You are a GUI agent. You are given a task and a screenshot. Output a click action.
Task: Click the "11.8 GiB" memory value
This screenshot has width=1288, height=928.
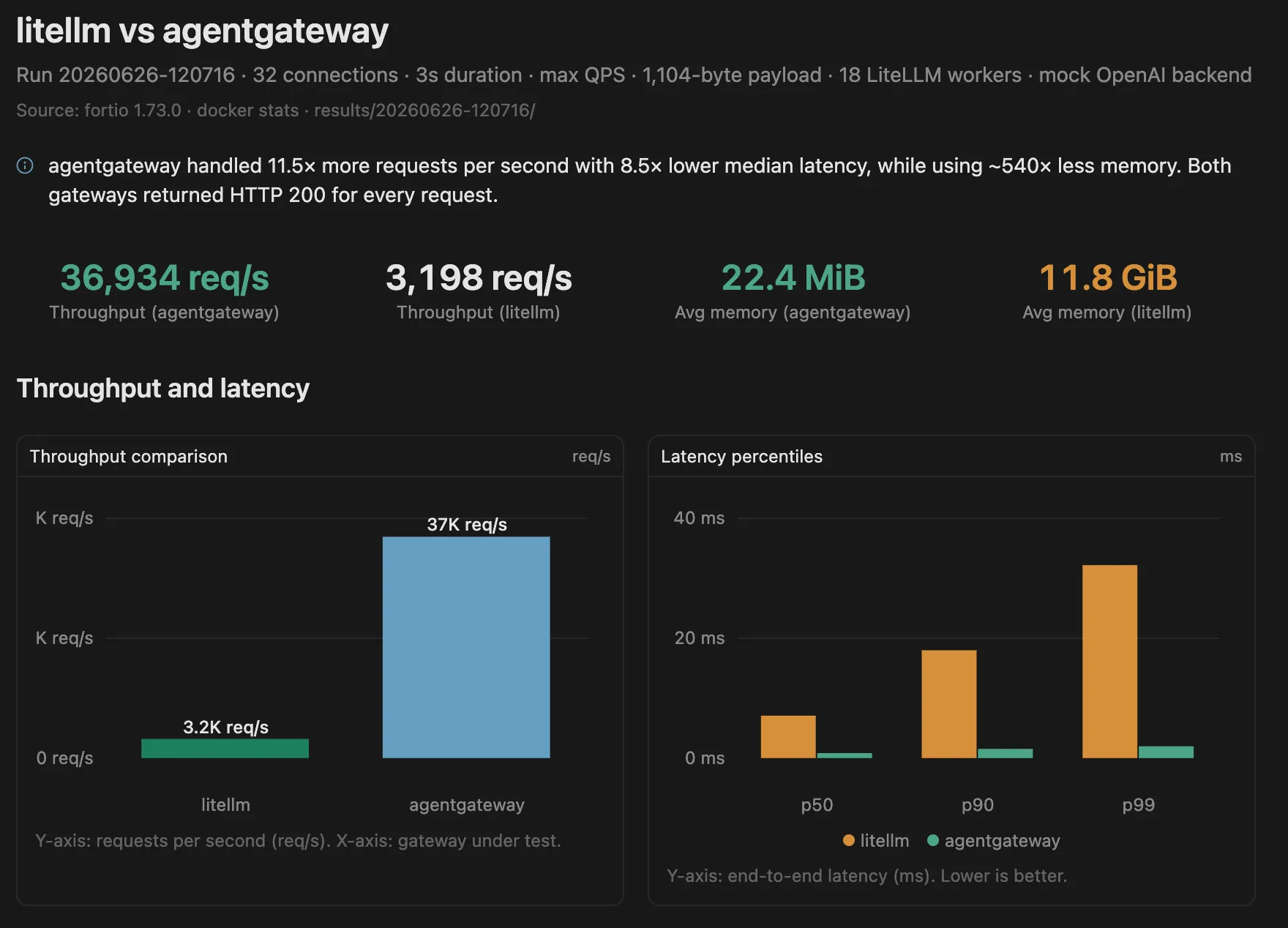pos(1108,277)
